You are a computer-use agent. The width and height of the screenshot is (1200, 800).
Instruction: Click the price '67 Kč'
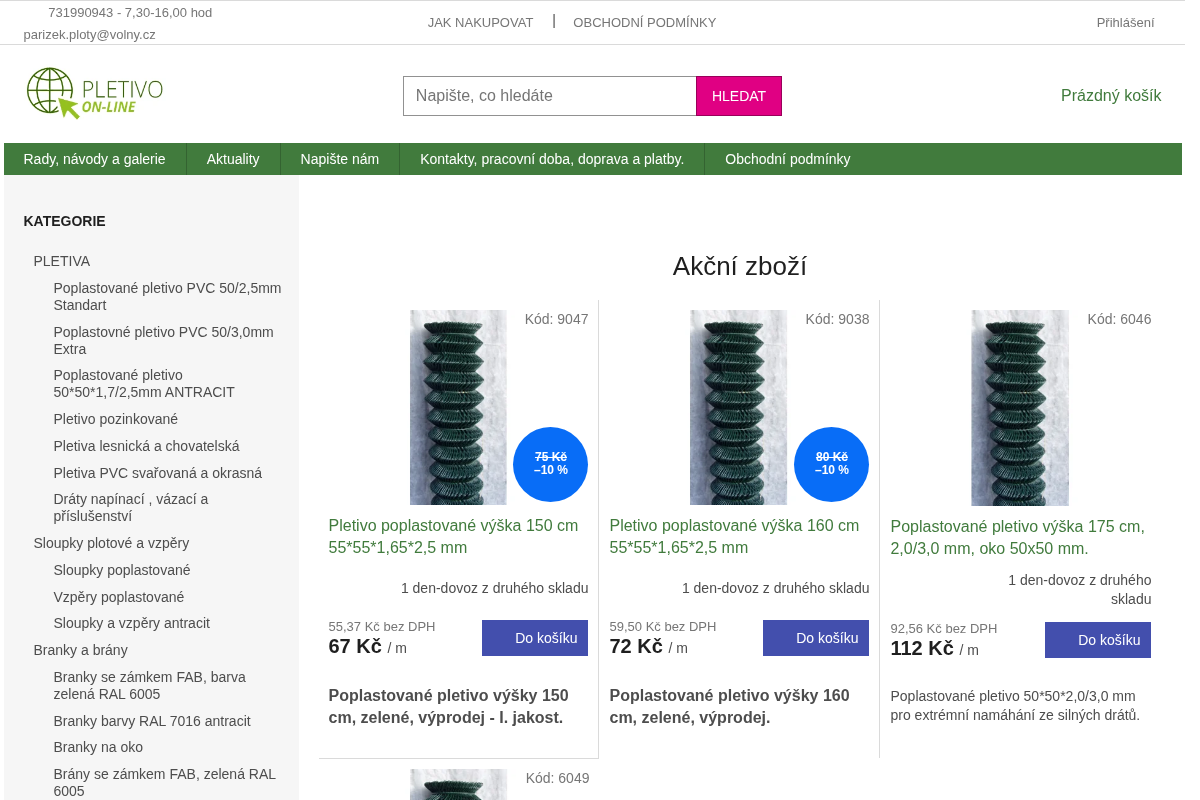click(x=355, y=646)
